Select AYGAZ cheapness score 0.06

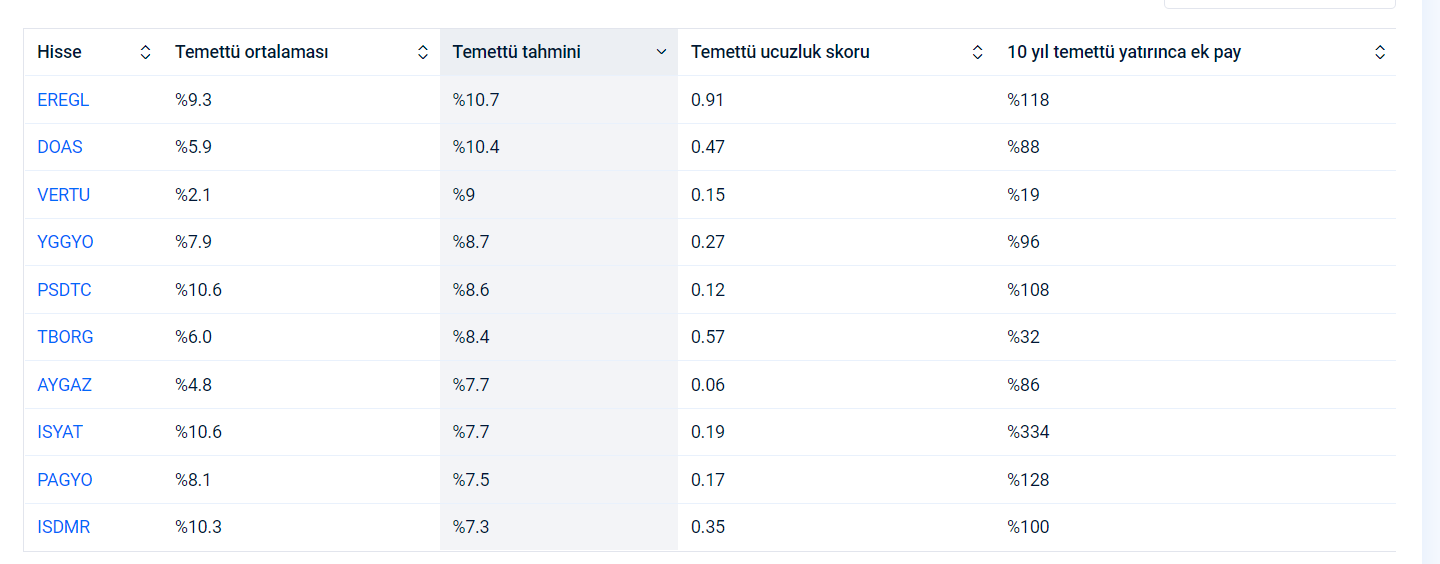click(708, 385)
